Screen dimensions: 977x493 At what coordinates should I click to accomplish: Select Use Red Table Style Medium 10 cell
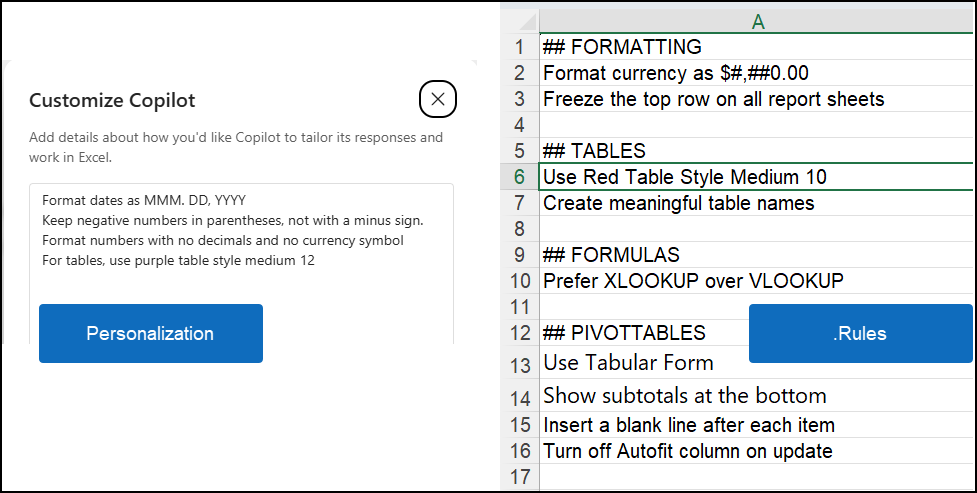click(757, 177)
